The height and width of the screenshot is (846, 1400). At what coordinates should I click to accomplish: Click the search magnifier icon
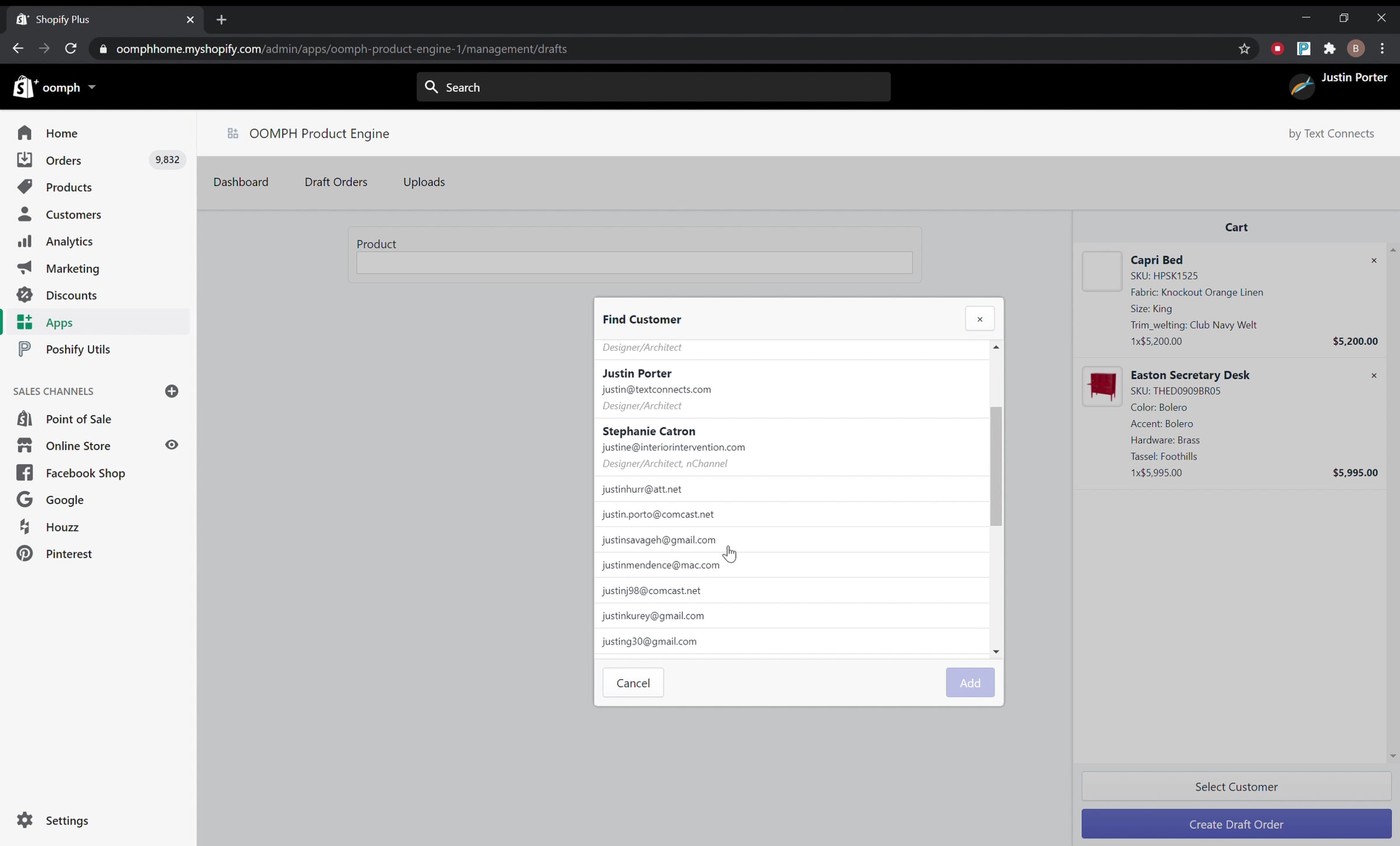[432, 87]
